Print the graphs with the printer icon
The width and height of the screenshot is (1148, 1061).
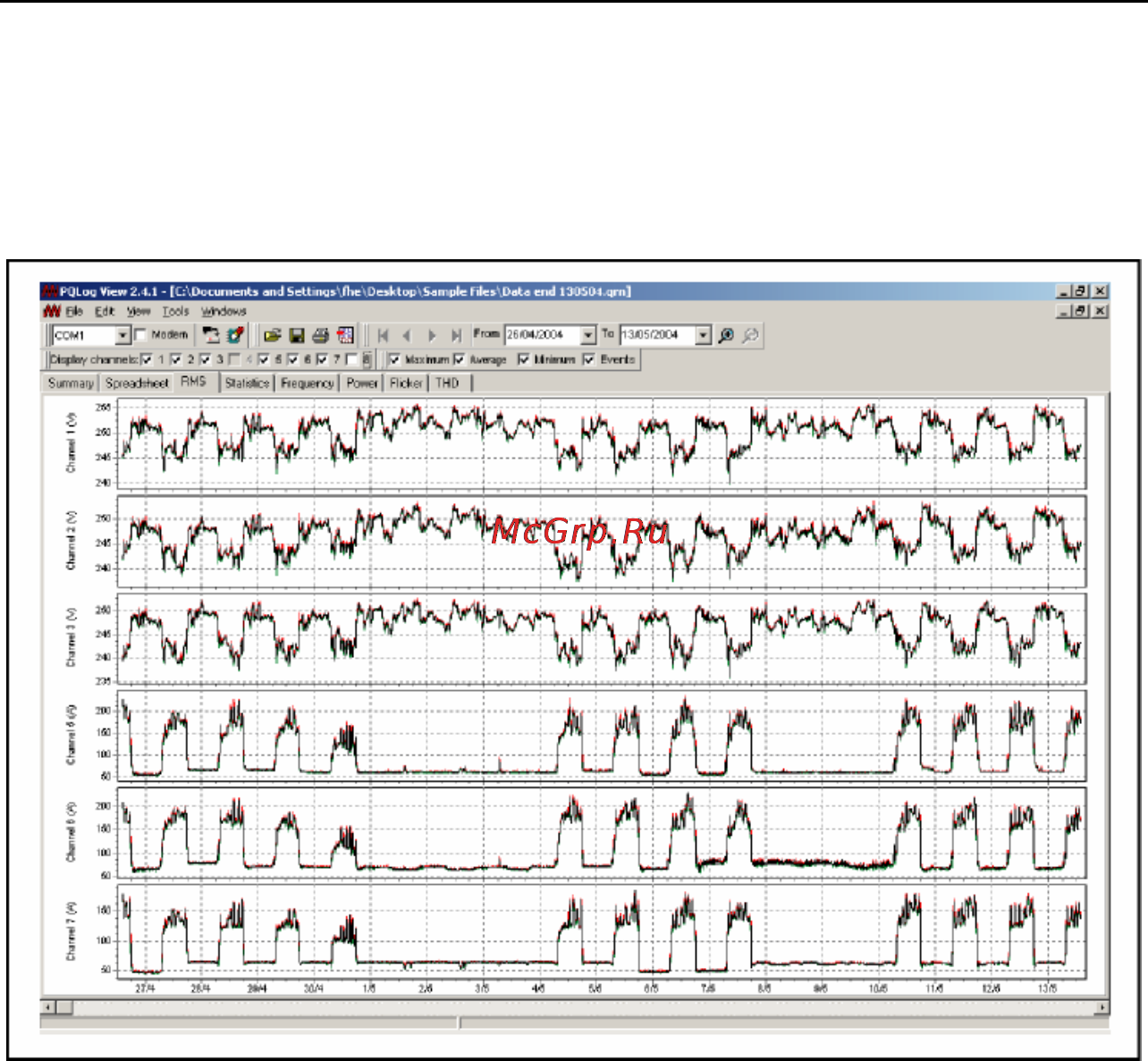coord(321,335)
